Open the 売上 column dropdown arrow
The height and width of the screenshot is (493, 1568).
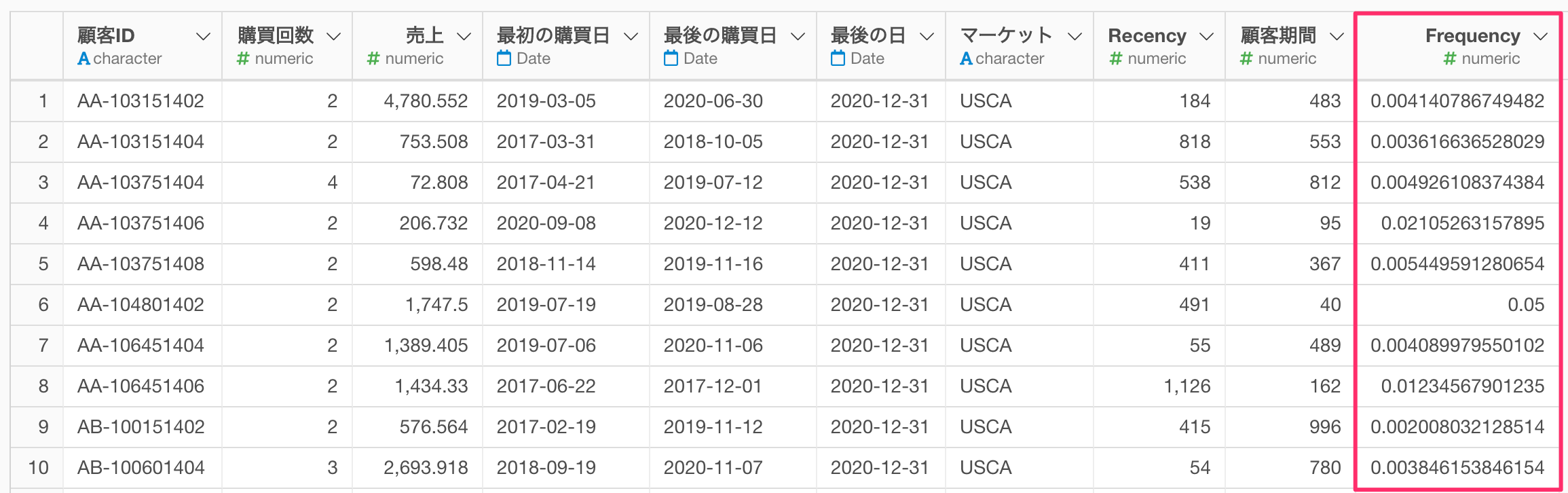[x=464, y=37]
